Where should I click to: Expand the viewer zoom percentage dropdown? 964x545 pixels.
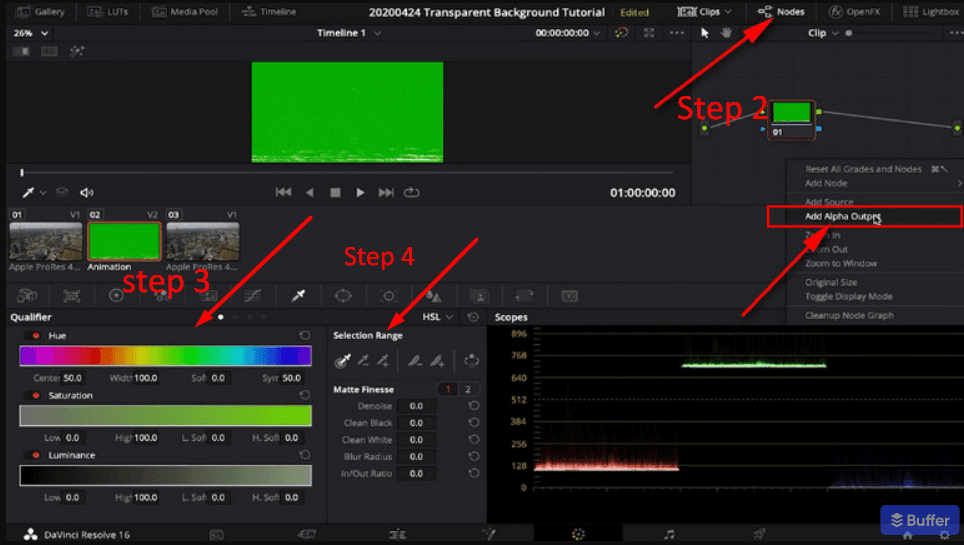30,33
